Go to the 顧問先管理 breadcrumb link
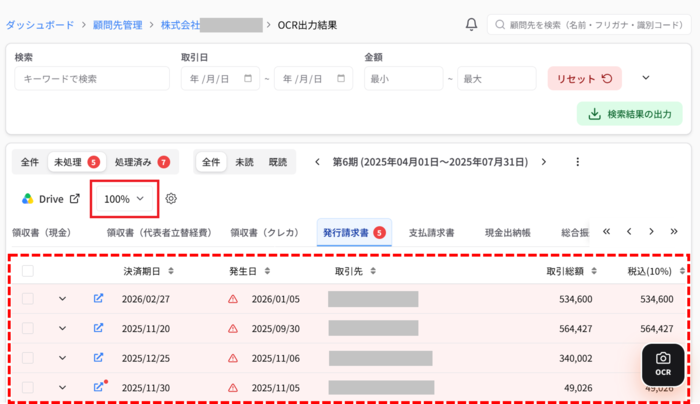 (x=117, y=25)
